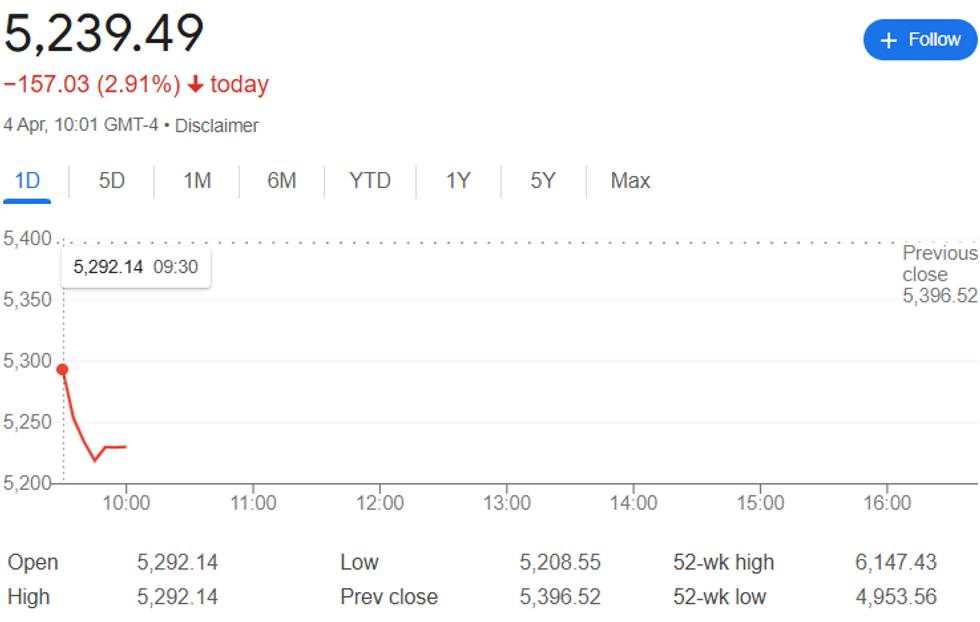Click the 5,292.14 09:30 chart tooltip
The image size is (980, 622).
[x=136, y=267]
